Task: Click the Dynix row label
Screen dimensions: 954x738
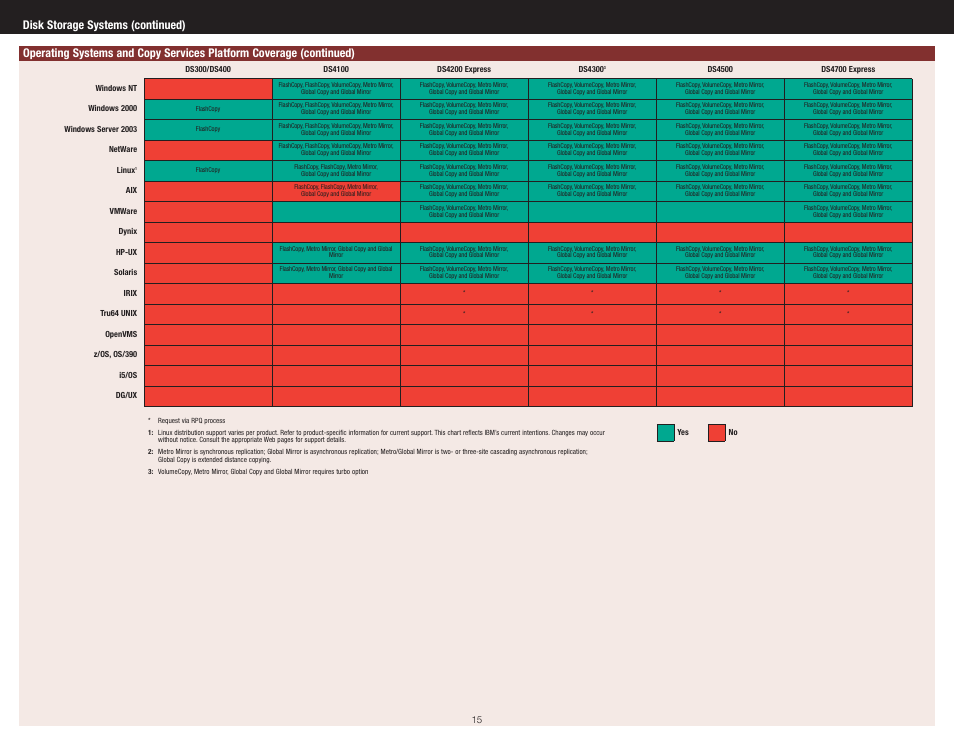Action: point(128,231)
